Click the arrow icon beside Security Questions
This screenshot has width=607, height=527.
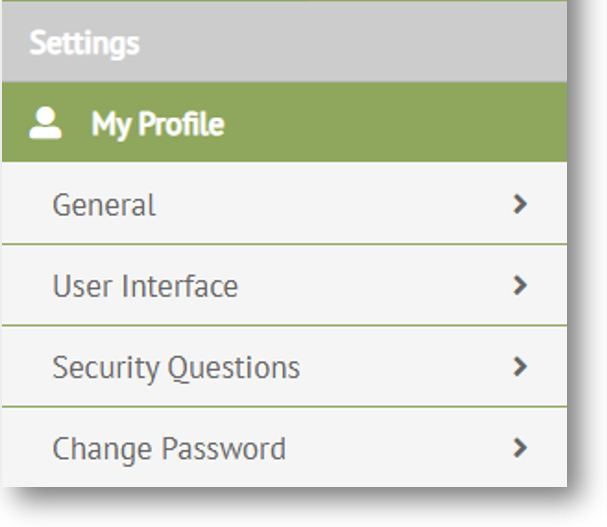519,366
